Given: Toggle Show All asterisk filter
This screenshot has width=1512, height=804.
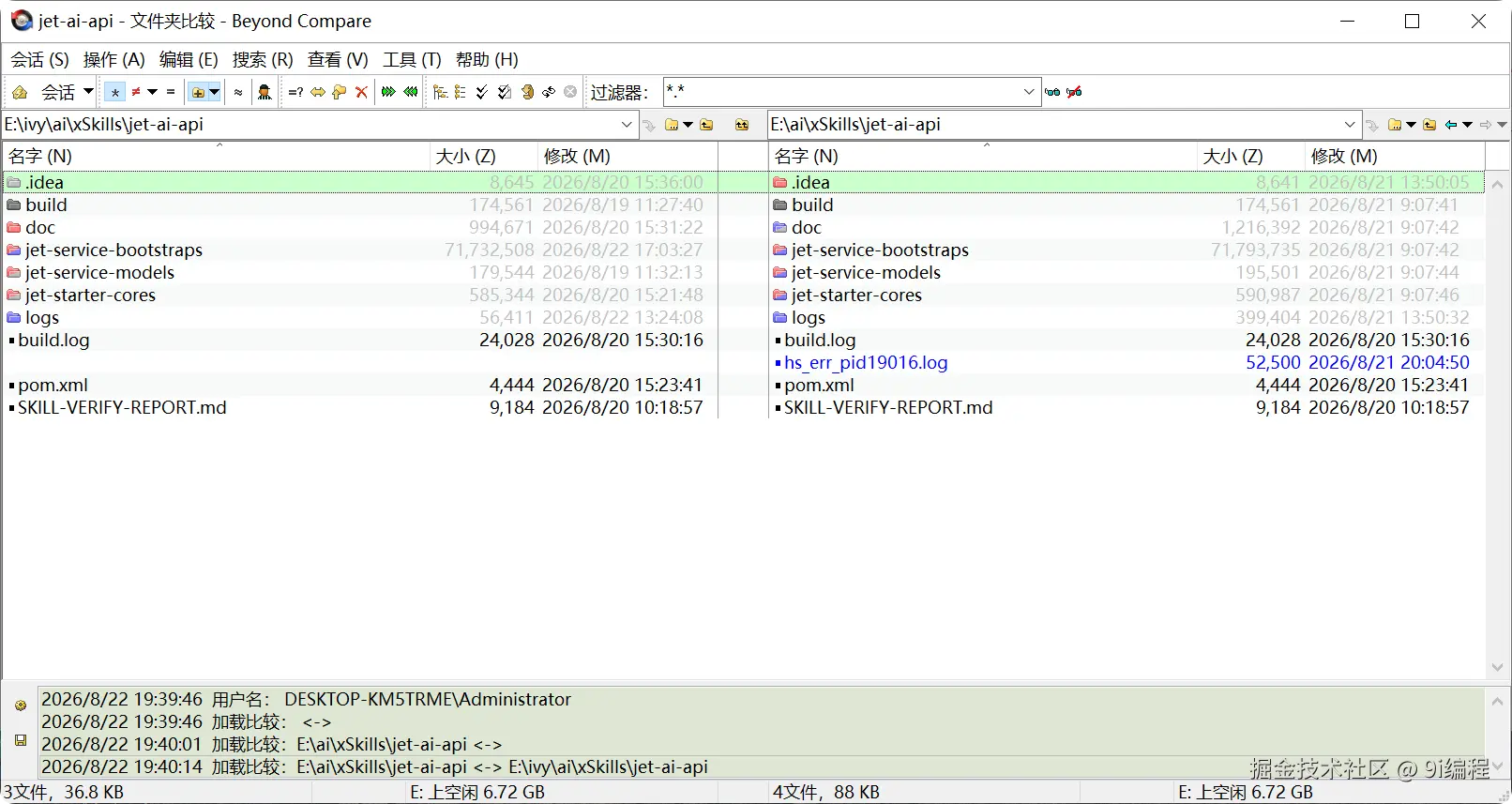Looking at the screenshot, I should click(x=114, y=92).
